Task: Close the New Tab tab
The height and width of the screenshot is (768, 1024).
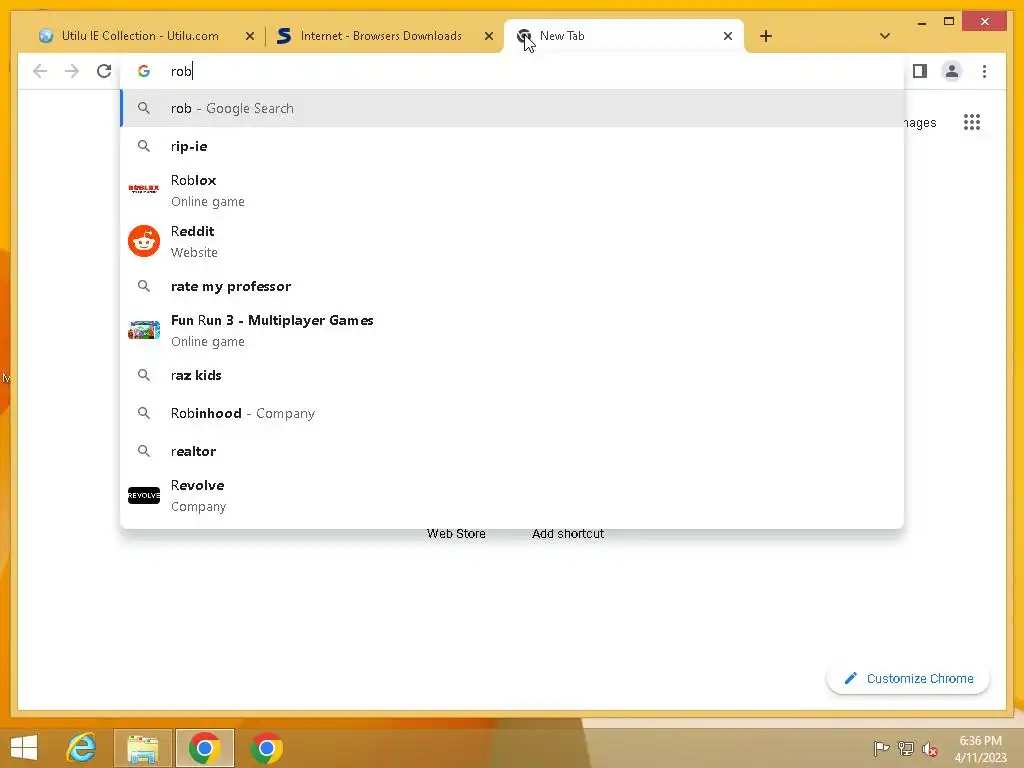Action: coord(728,36)
